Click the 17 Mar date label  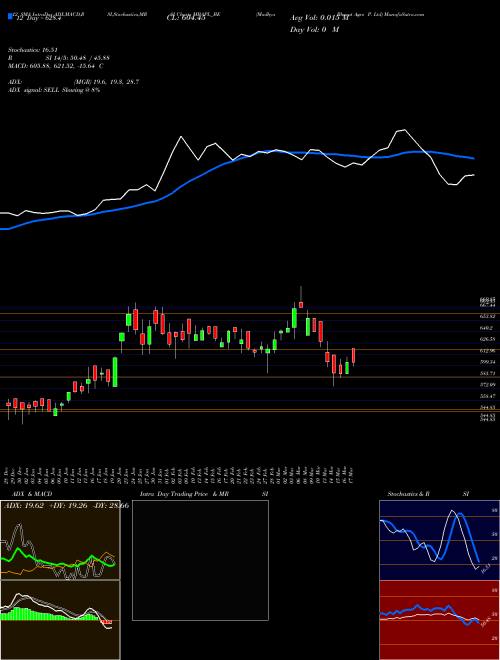tap(351, 476)
